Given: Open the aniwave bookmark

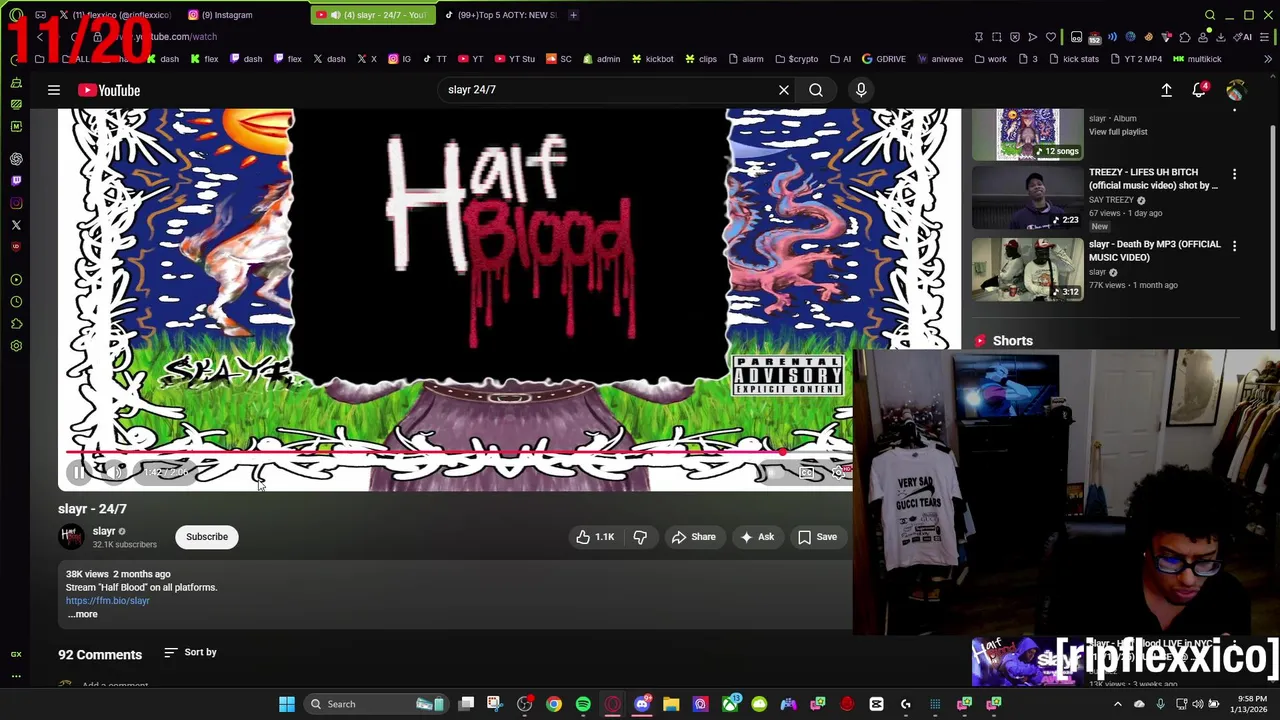Looking at the screenshot, I should pyautogui.click(x=940, y=59).
